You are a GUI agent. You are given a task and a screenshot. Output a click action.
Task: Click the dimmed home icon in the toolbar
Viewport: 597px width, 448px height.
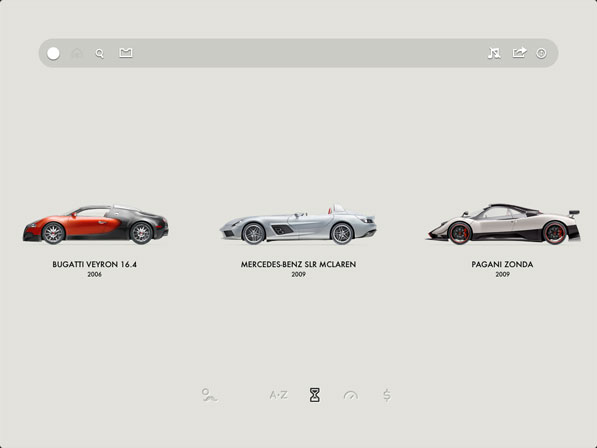point(77,53)
